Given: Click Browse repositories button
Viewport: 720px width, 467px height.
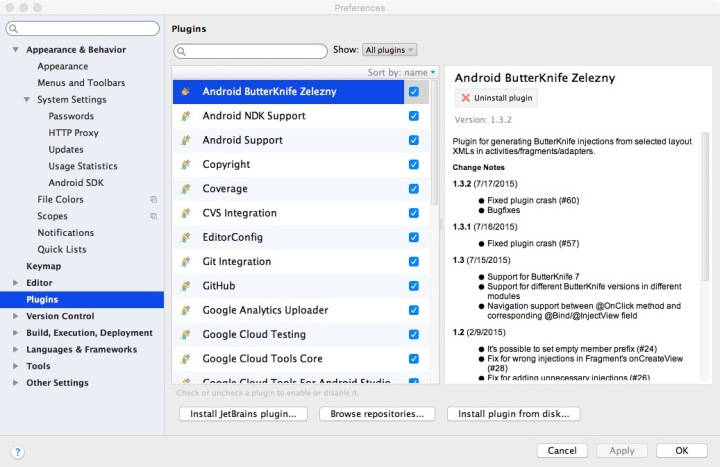Looking at the screenshot, I should [377, 414].
